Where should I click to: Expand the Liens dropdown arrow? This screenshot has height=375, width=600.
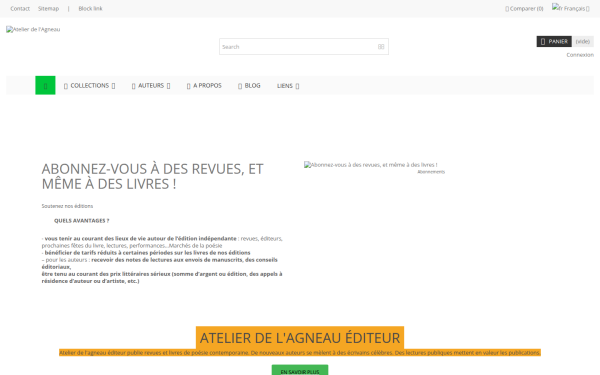pos(297,86)
